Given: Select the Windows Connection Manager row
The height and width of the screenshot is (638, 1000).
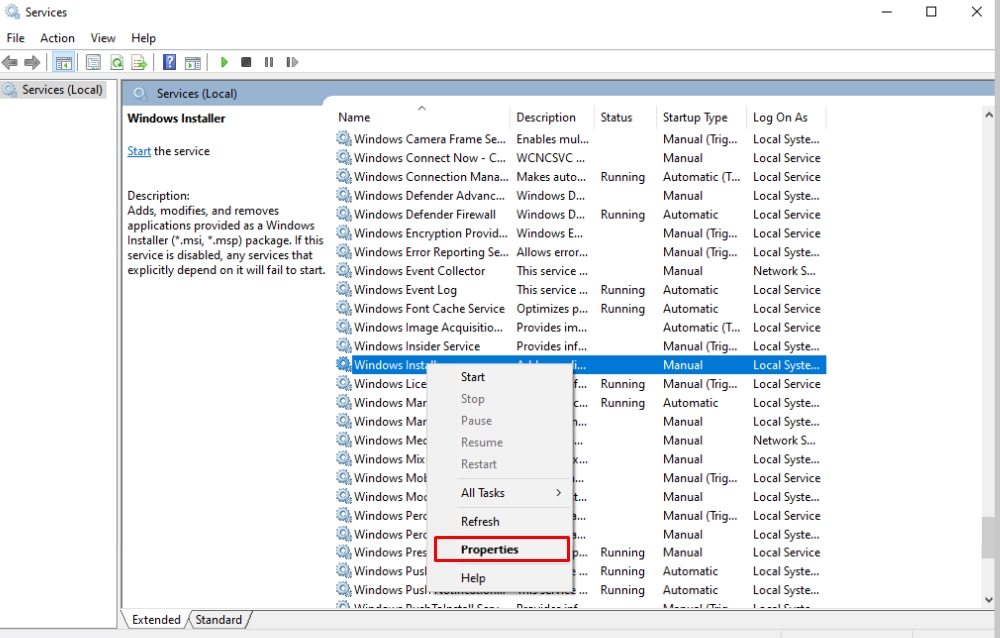Looking at the screenshot, I should click(x=580, y=176).
